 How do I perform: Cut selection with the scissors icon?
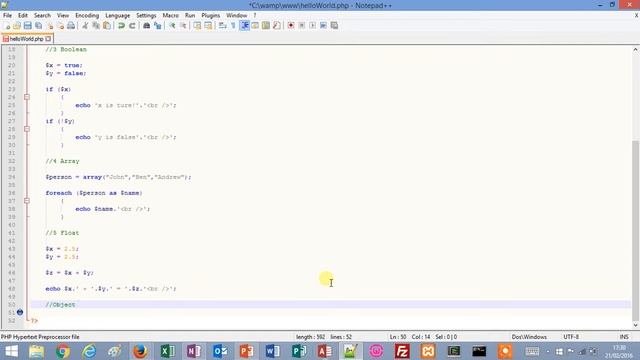pos(85,26)
